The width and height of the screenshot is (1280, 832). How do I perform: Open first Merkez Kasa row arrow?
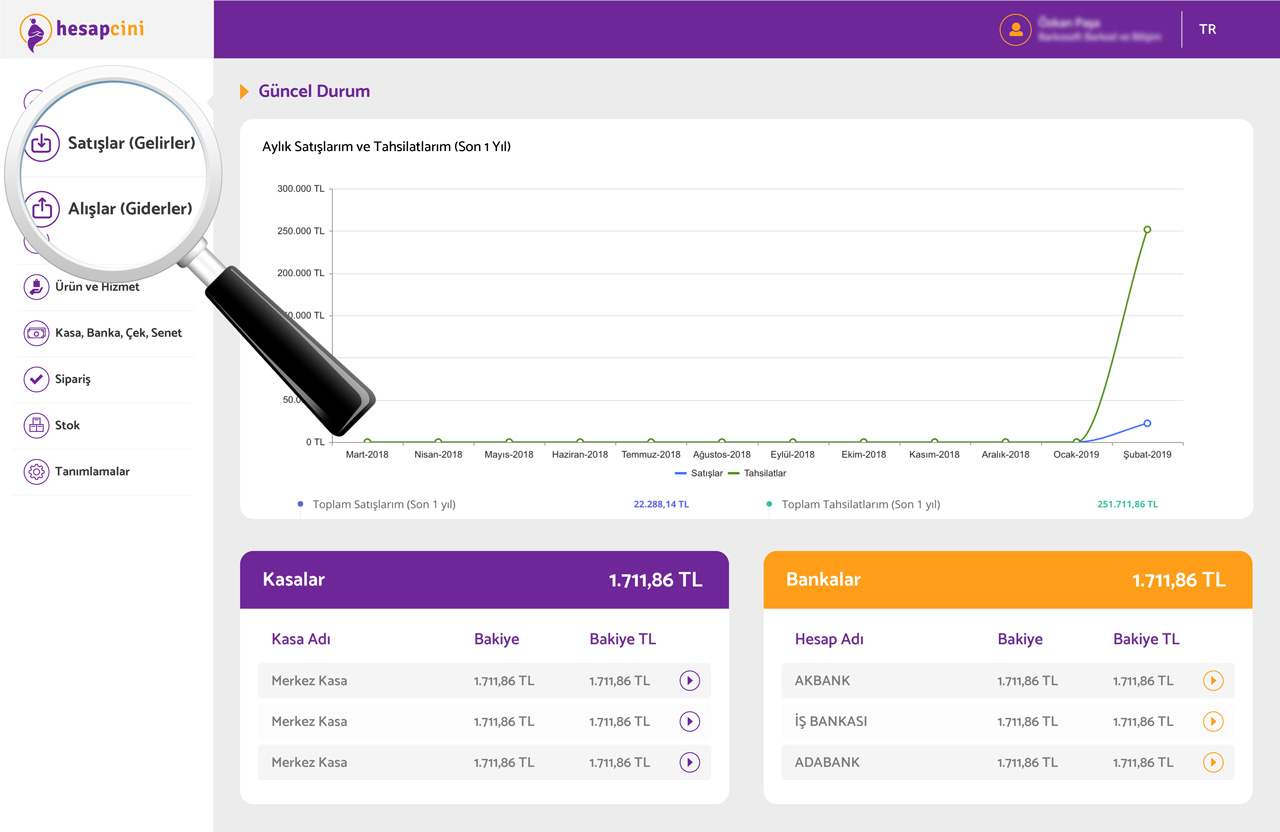click(x=689, y=681)
